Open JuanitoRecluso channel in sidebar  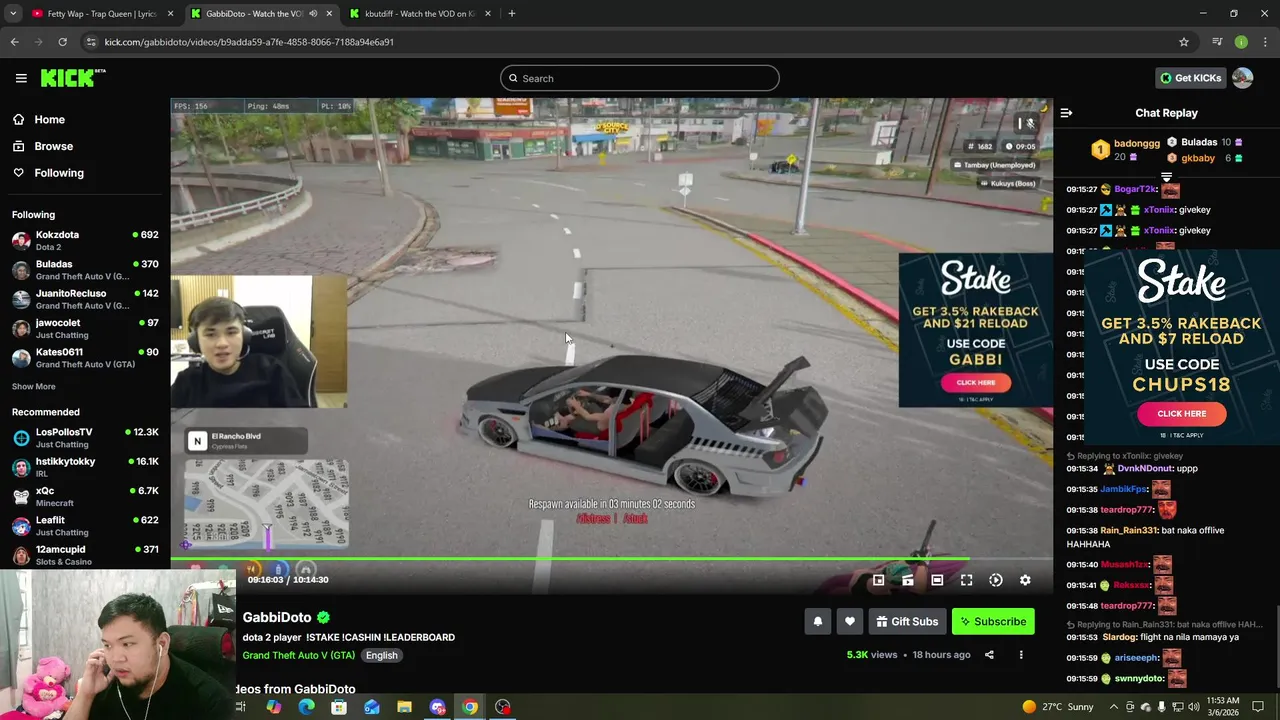coord(85,299)
